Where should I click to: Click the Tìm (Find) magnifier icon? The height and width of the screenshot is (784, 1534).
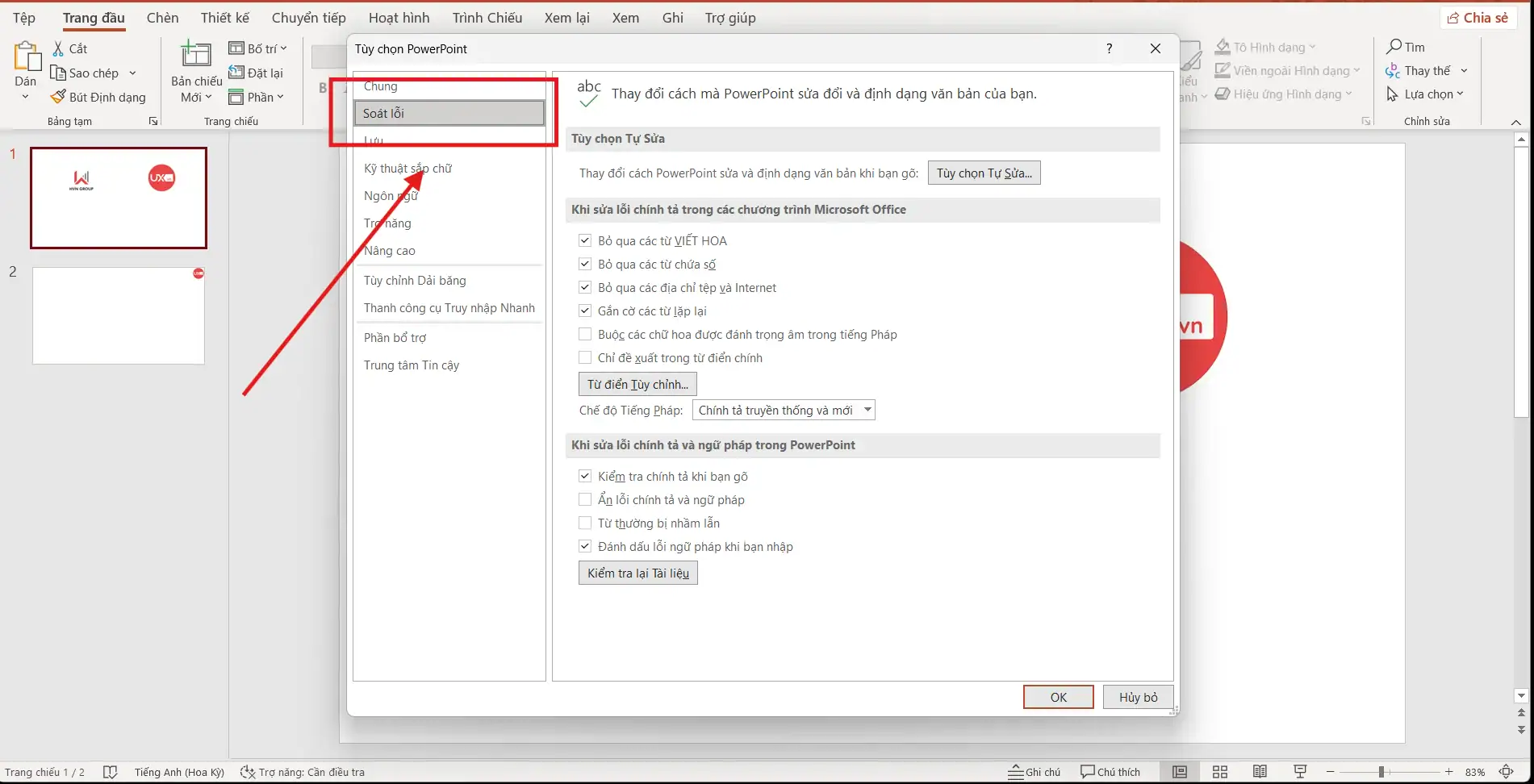1394,47
